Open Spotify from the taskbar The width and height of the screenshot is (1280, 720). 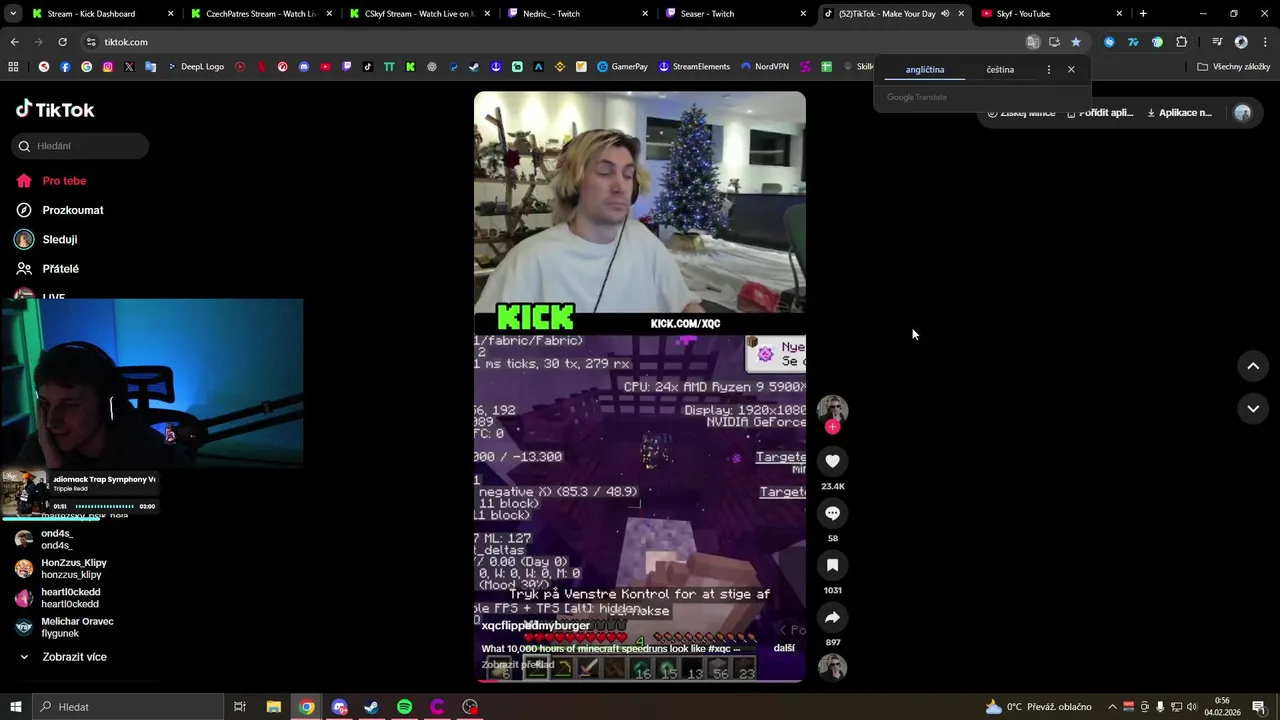click(404, 707)
